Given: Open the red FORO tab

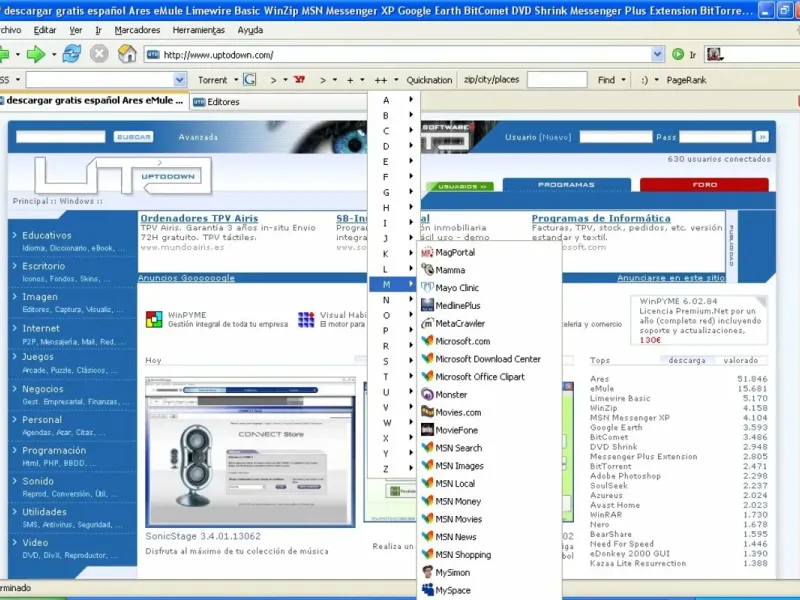Looking at the screenshot, I should pyautogui.click(x=705, y=185).
